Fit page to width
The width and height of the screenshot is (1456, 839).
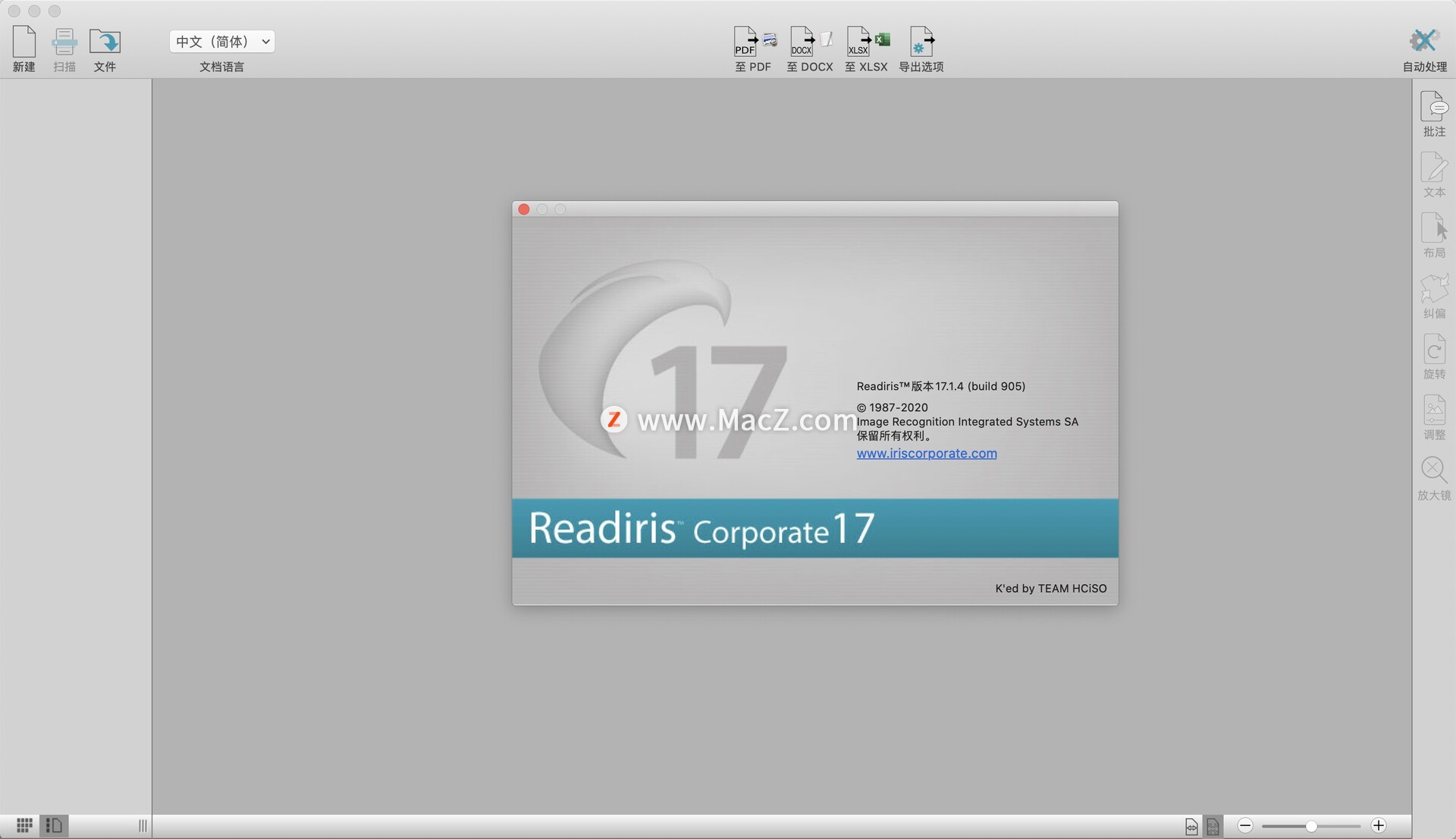click(1191, 826)
